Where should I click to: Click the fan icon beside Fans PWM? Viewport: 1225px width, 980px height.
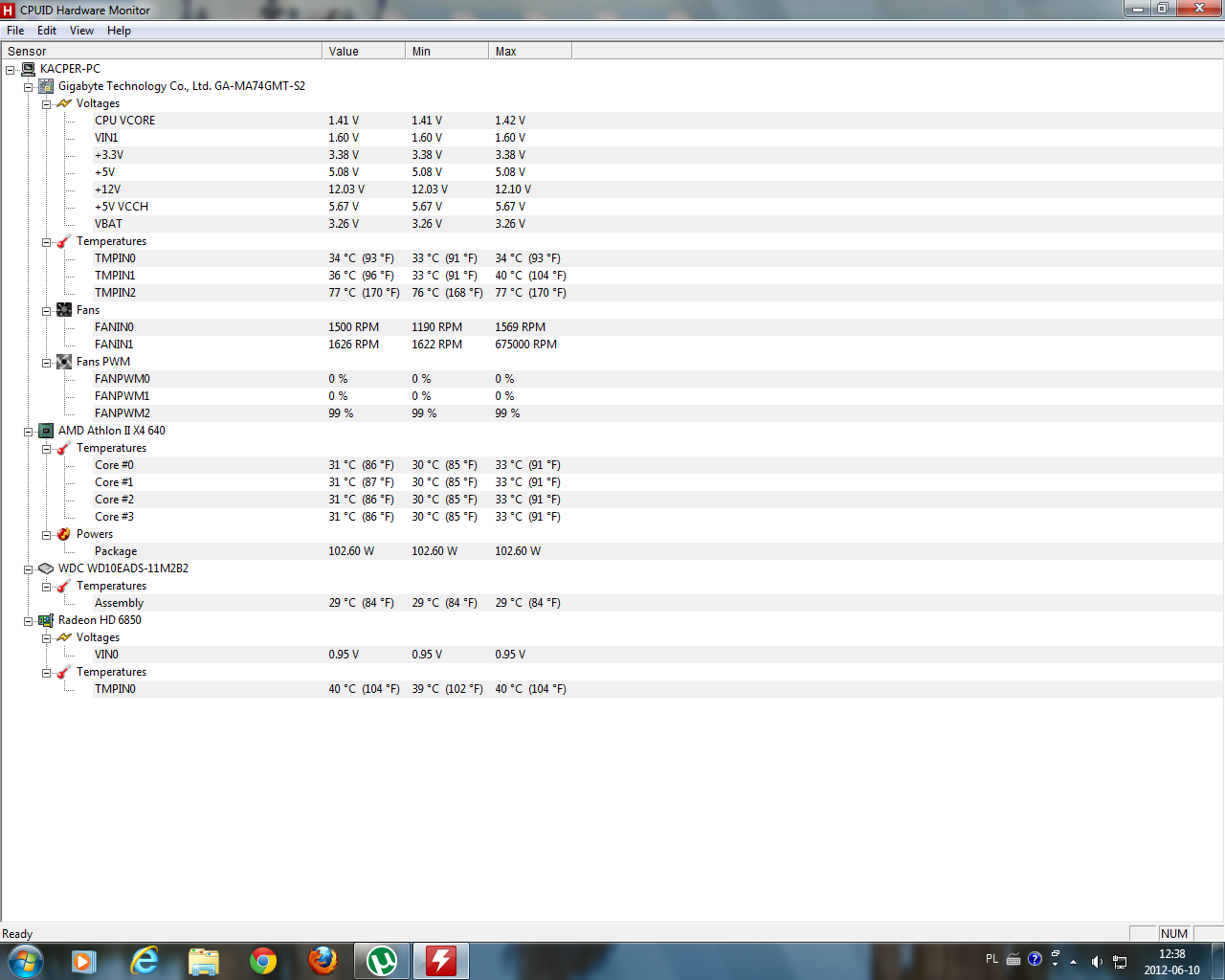pyautogui.click(x=64, y=362)
